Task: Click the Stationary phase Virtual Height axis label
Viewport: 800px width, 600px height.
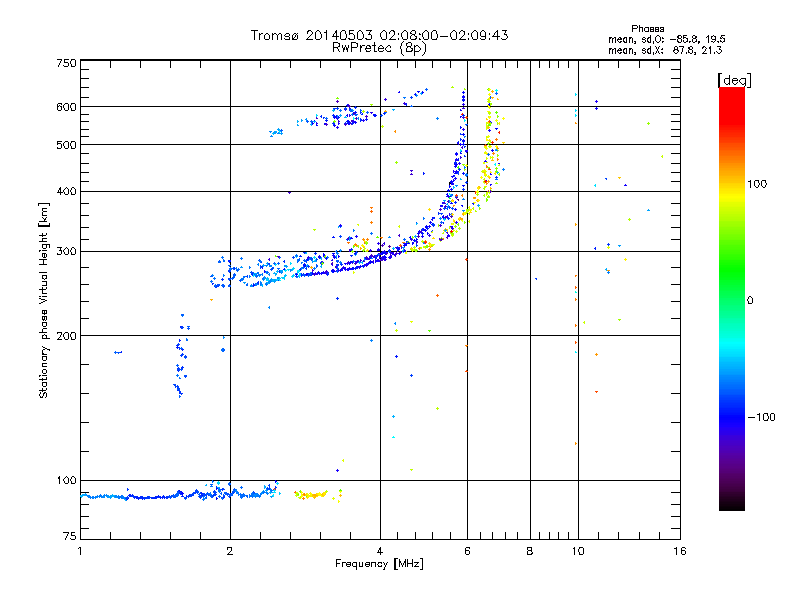Action: (x=44, y=300)
